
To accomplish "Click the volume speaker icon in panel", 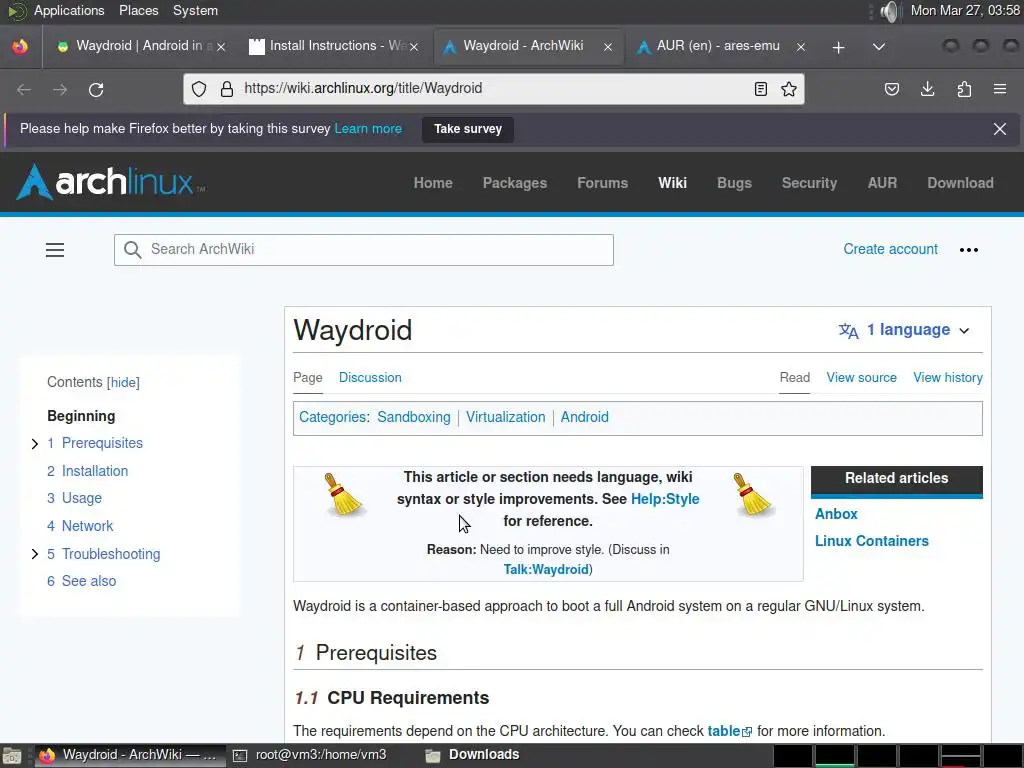I will [889, 11].
